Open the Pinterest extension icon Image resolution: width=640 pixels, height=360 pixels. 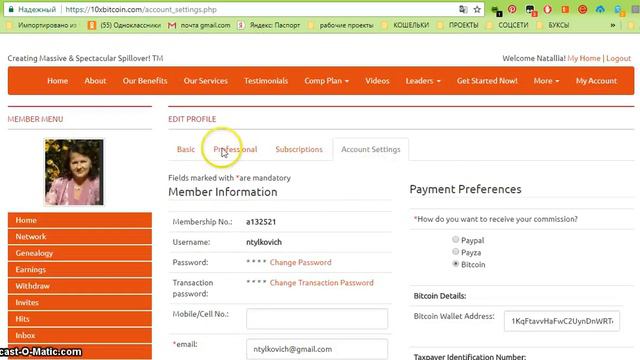(512, 9)
